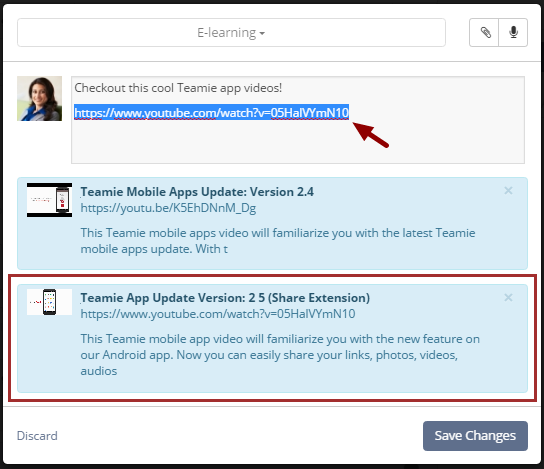Image resolution: width=544 pixels, height=469 pixels.
Task: Click the Discard link
Action: pyautogui.click(x=37, y=436)
